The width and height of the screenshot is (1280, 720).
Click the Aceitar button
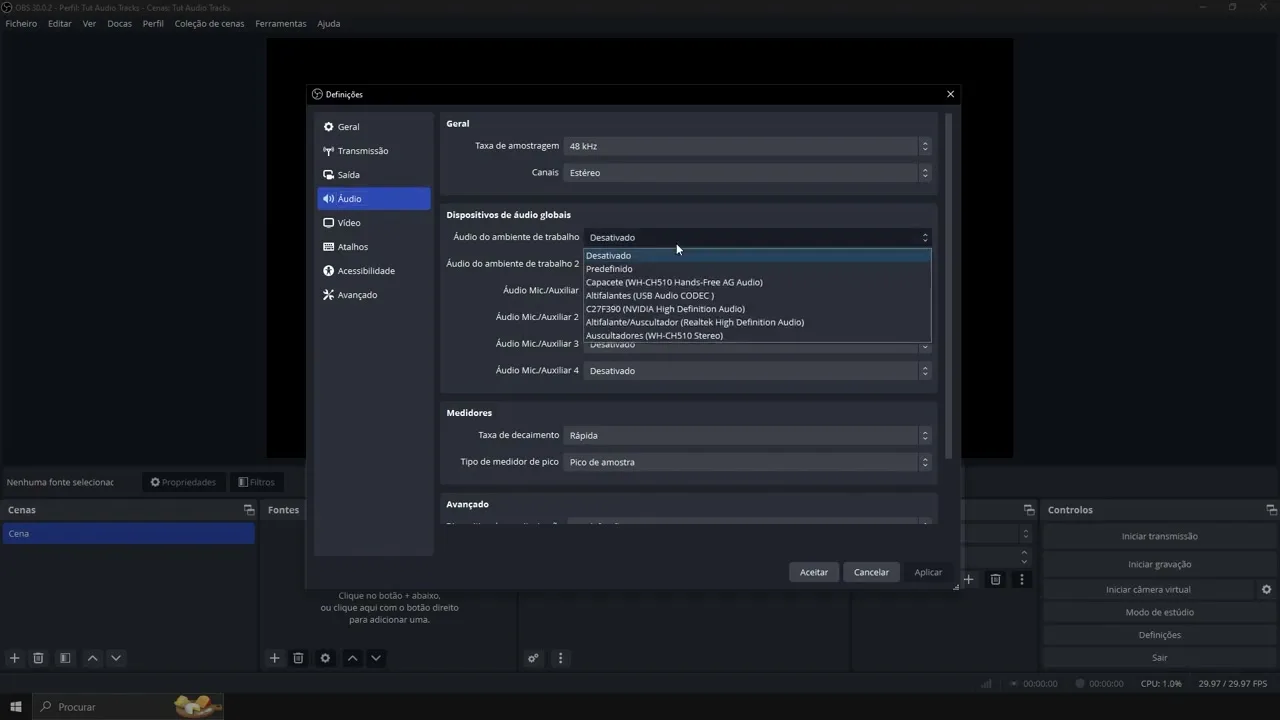coord(814,572)
